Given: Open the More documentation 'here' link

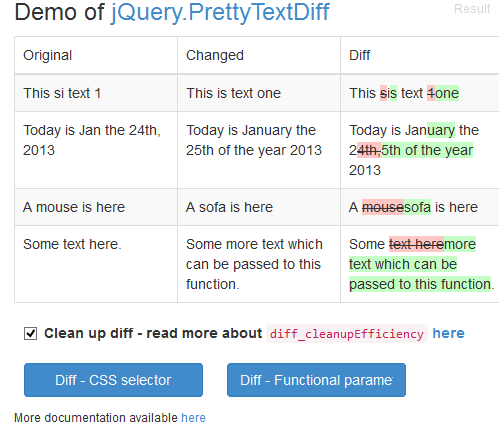Looking at the screenshot, I should tap(193, 418).
